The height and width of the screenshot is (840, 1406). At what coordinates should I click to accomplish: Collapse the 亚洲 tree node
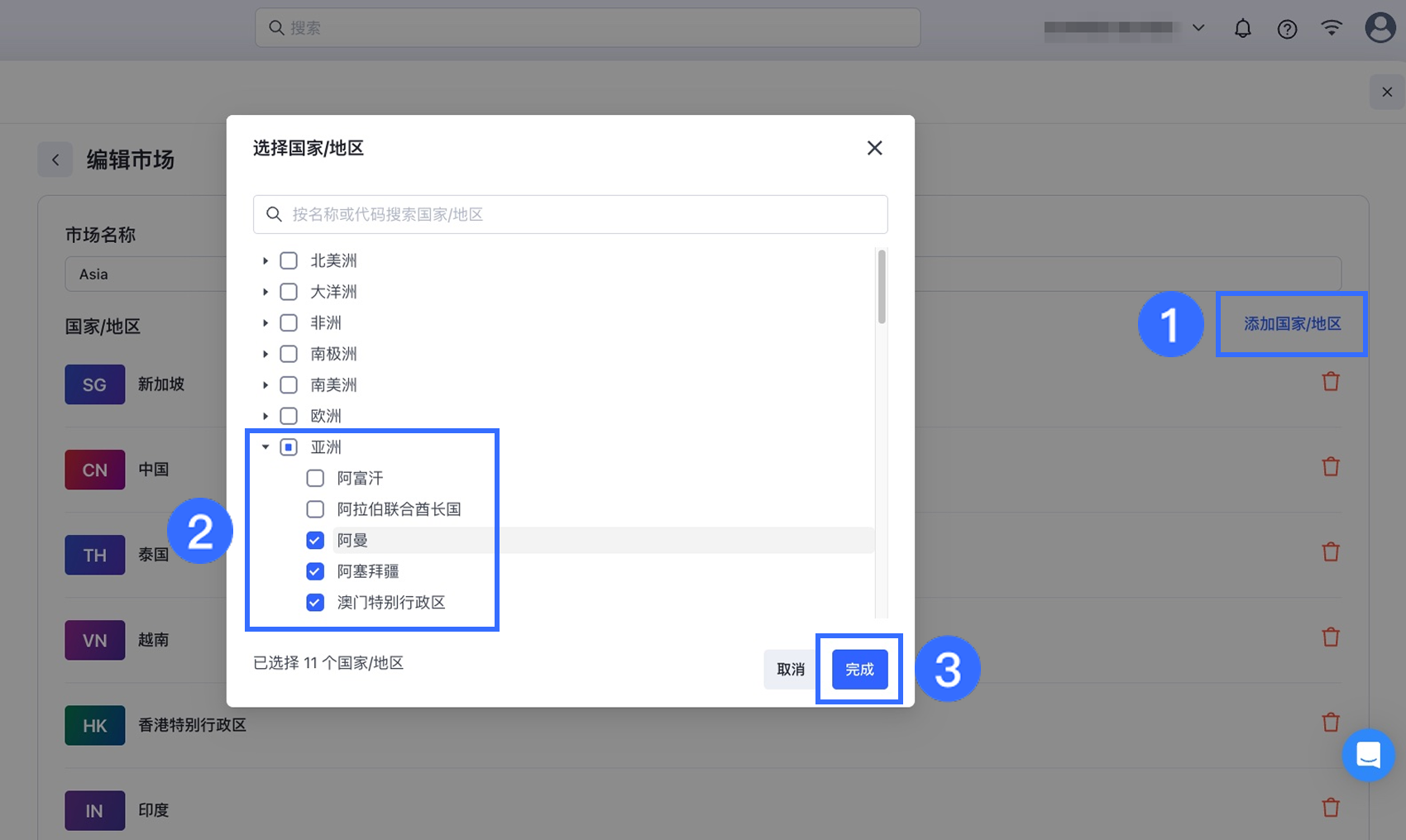265,447
